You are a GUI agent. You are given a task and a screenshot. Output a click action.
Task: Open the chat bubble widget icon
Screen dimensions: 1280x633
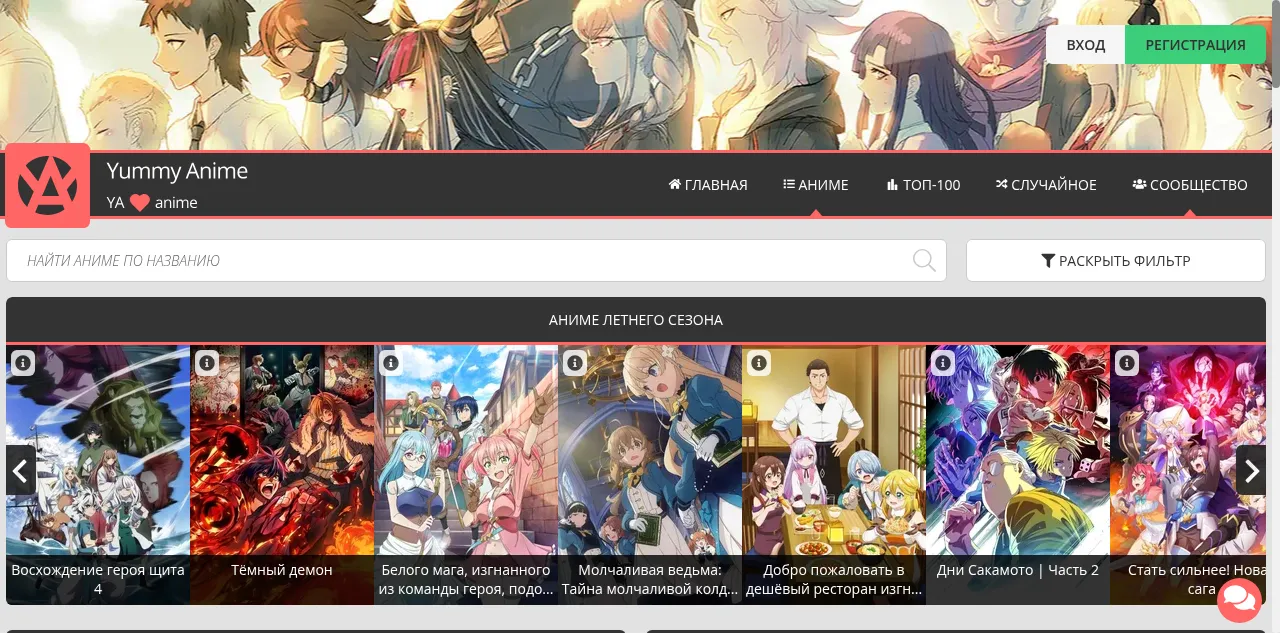(1239, 600)
